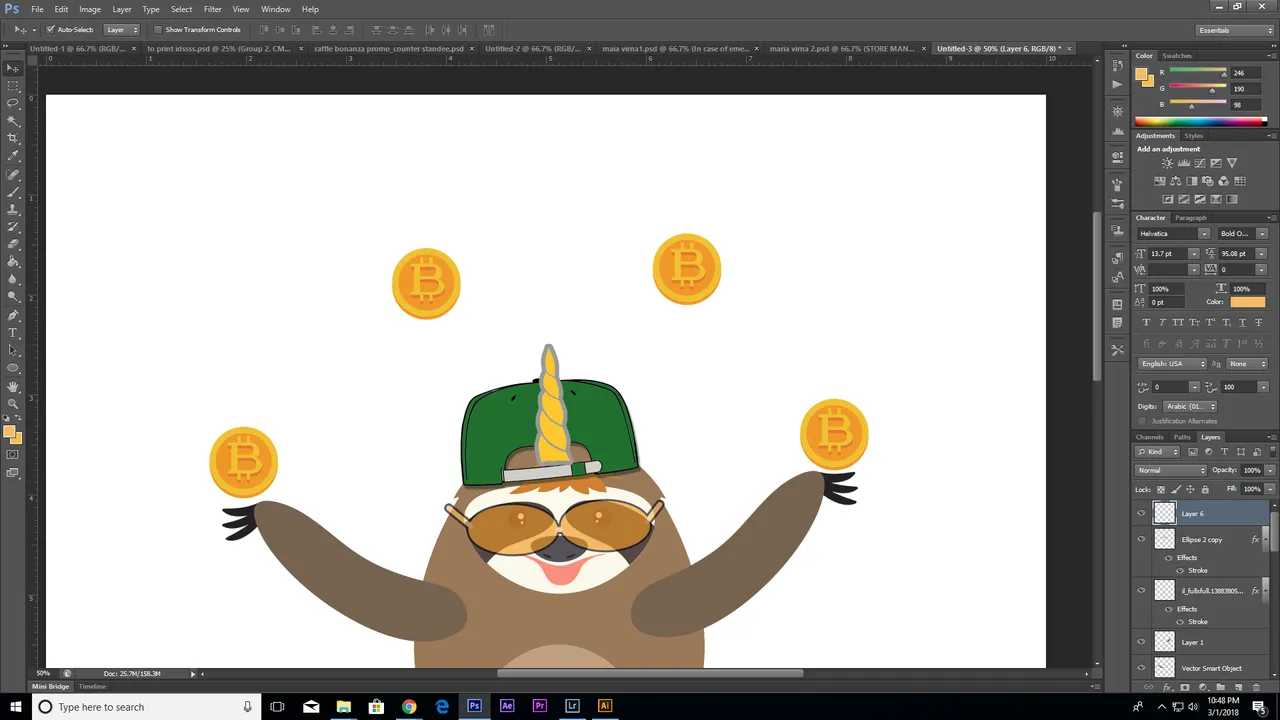Lock transparent pixels icon

pyautogui.click(x=1160, y=489)
